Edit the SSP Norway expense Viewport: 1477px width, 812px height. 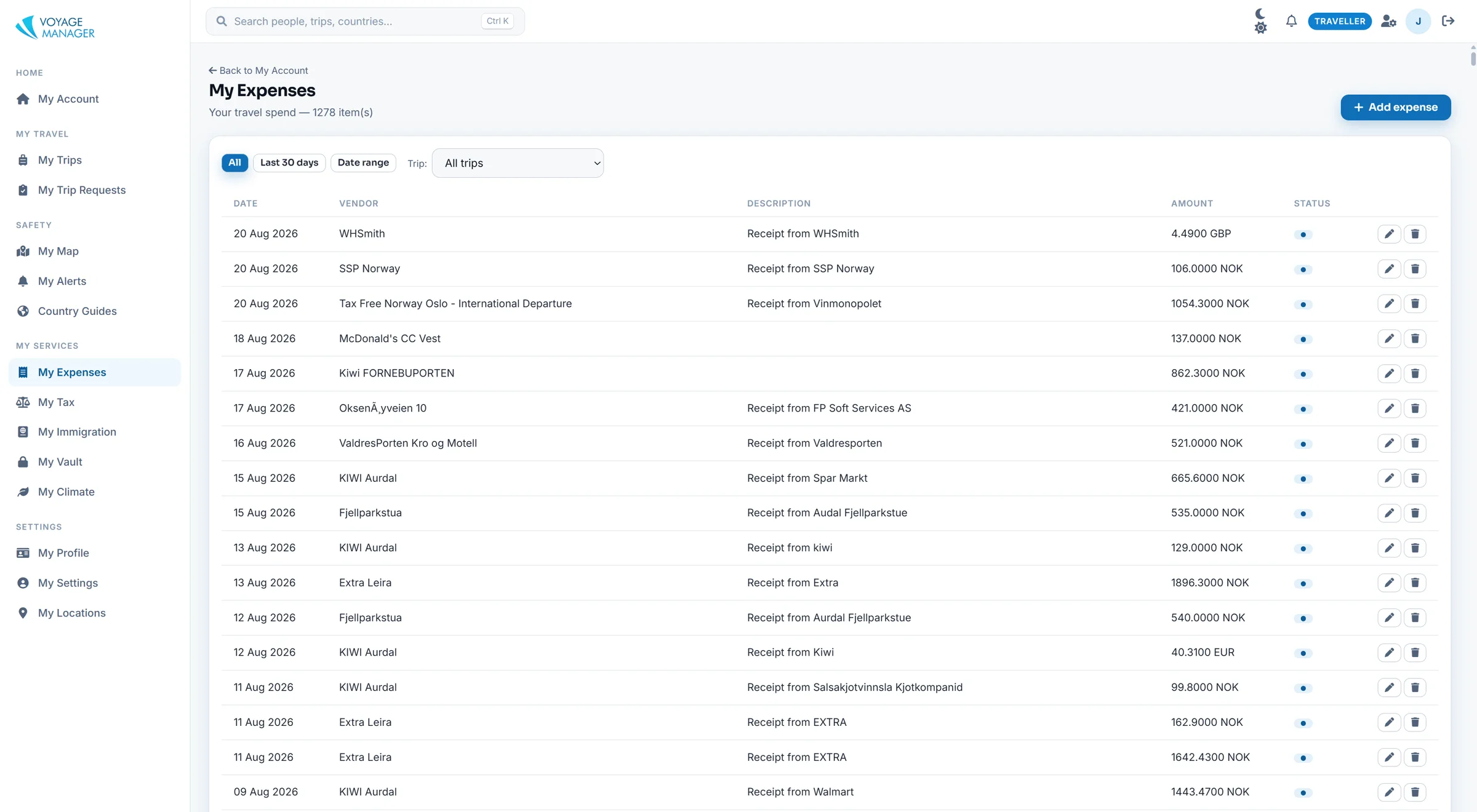pyautogui.click(x=1389, y=269)
